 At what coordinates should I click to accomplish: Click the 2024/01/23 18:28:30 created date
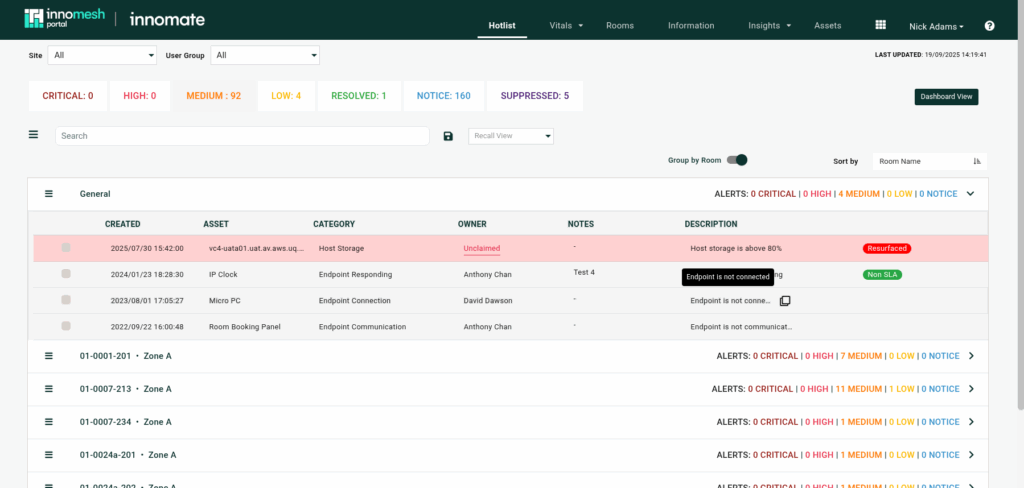click(x=147, y=274)
